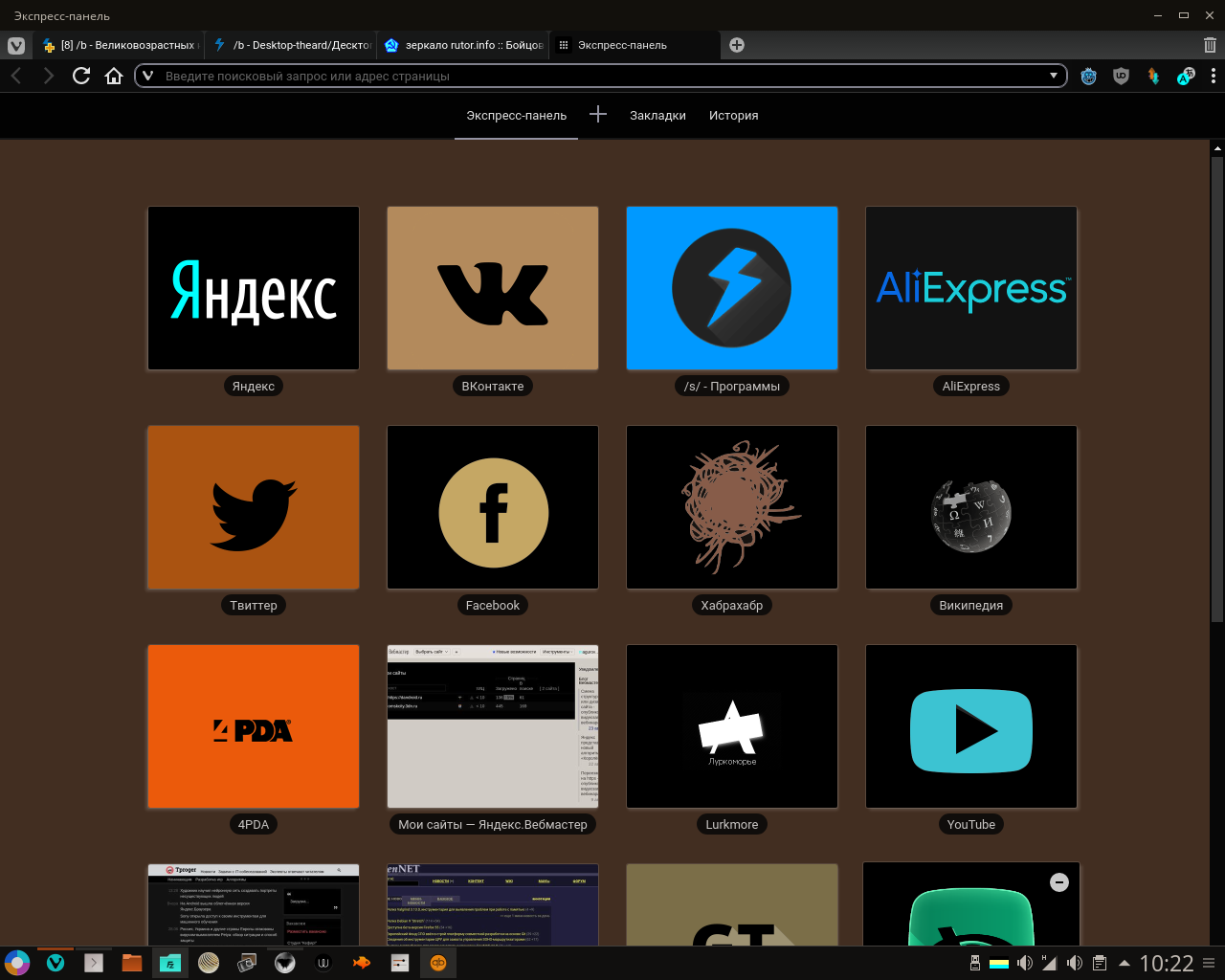Switch to the '/b - Desktop-theard' tab
The image size is (1225, 980).
point(292,45)
